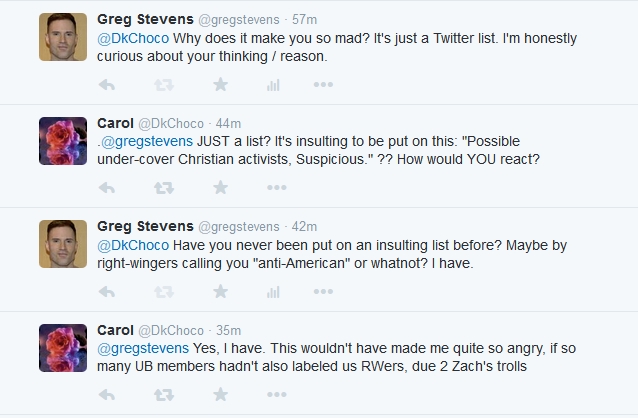Click Greg Stevens' avatar on the 57m tweet
This screenshot has width=638, height=418.
(x=63, y=37)
